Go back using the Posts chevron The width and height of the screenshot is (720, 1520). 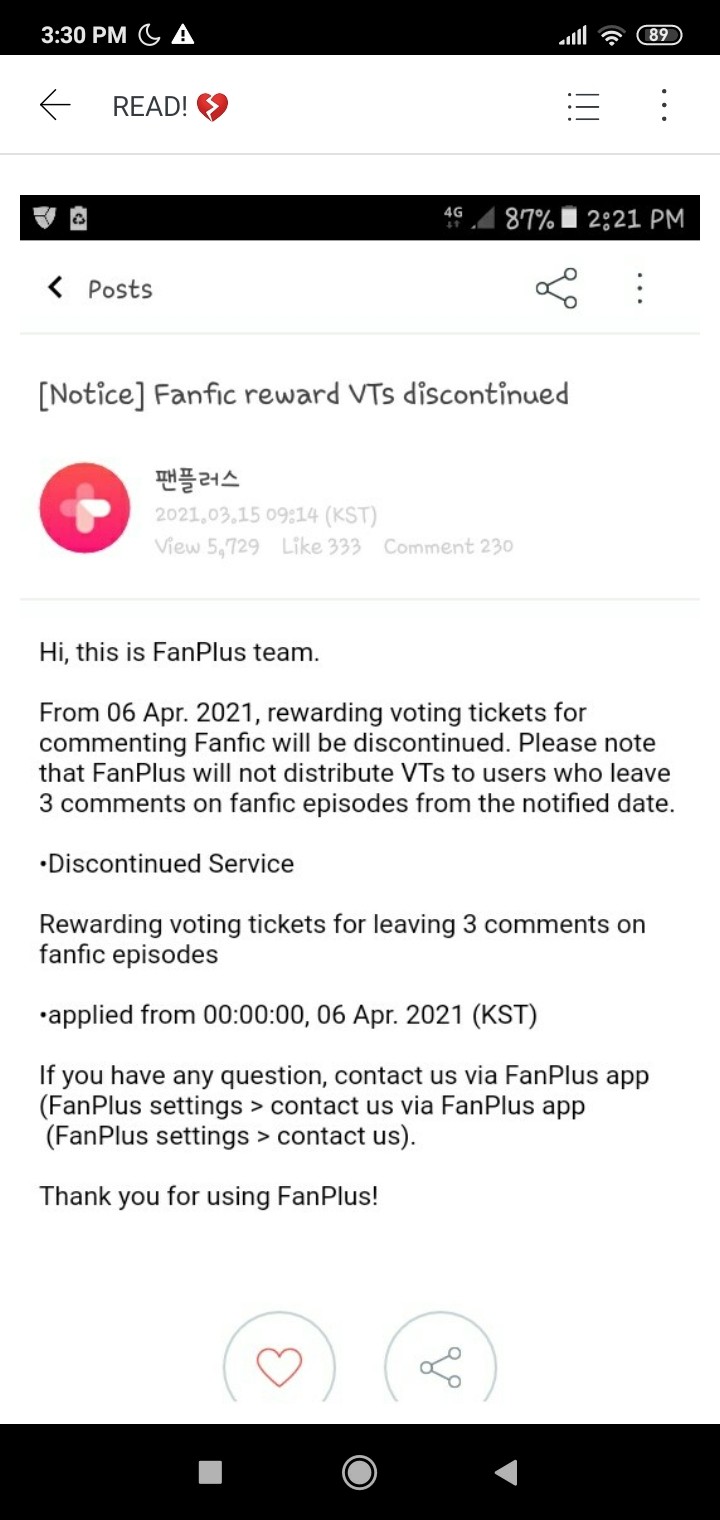click(56, 288)
